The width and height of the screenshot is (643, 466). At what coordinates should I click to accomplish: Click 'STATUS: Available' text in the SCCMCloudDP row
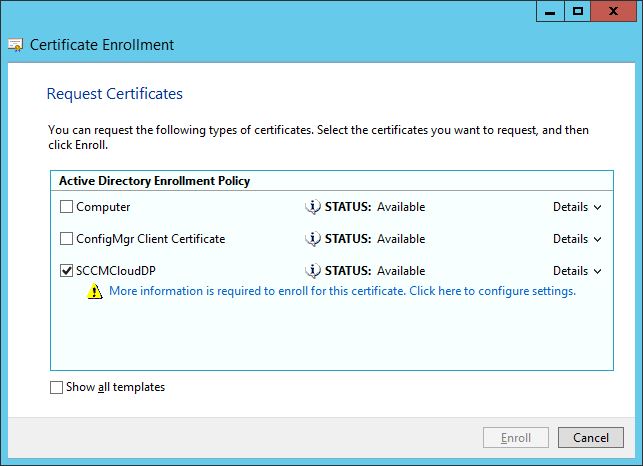coord(375,271)
